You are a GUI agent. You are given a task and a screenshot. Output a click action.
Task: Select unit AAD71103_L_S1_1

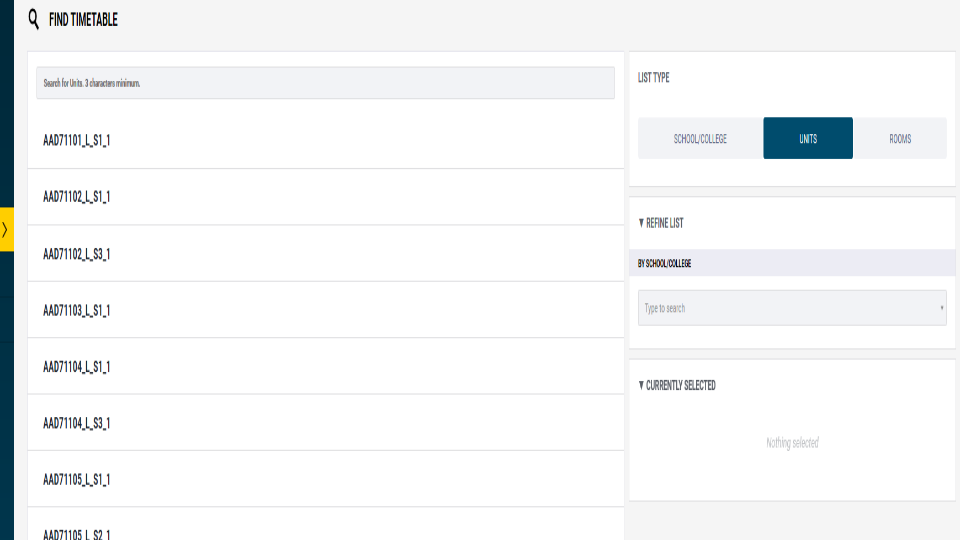point(326,310)
